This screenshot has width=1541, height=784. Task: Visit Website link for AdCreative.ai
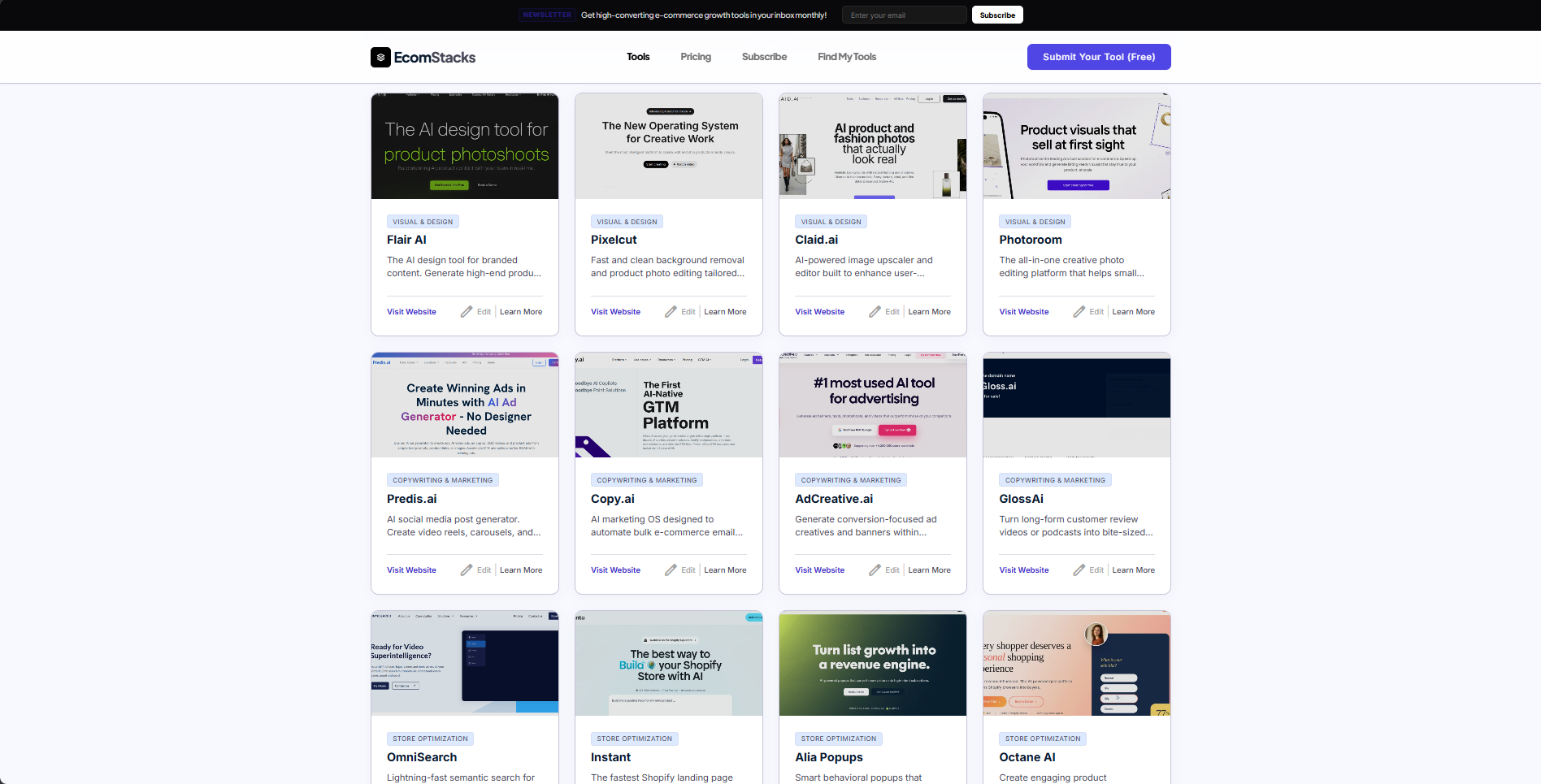(x=819, y=570)
